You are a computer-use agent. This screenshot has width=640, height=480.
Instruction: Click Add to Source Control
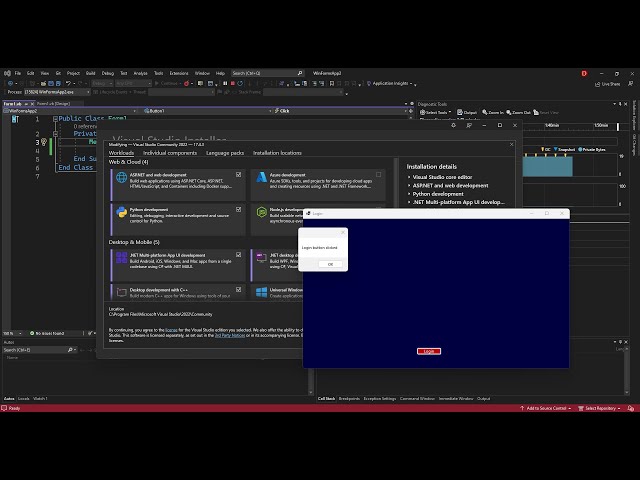click(546, 408)
